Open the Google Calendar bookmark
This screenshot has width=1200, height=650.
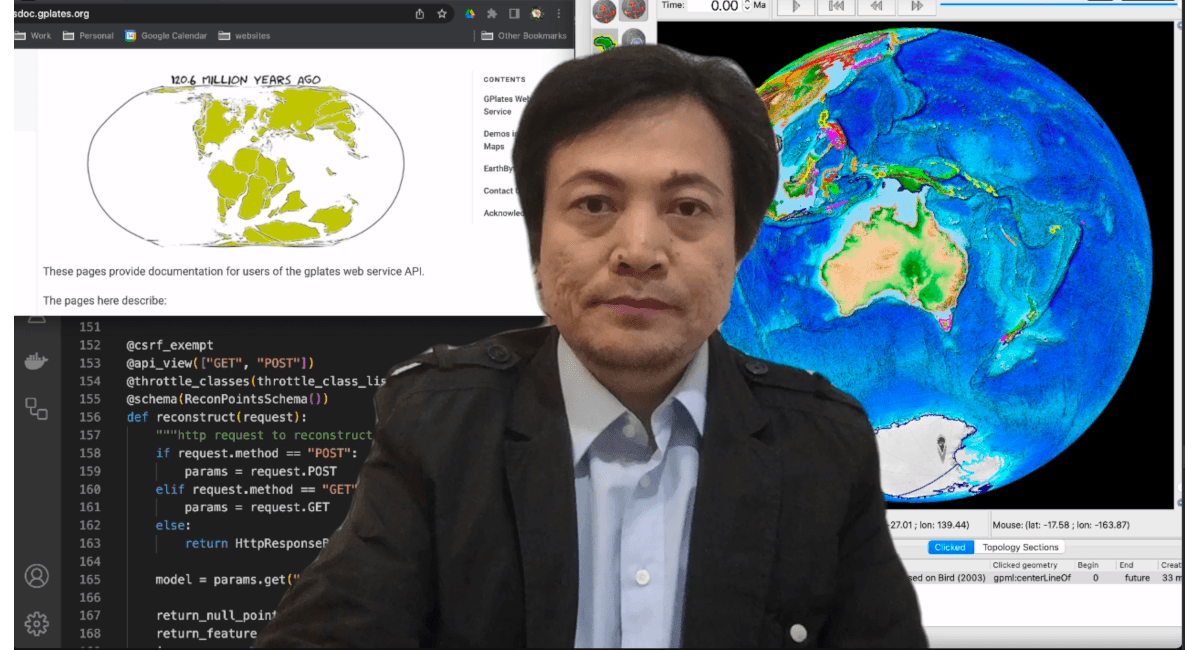tap(166, 36)
